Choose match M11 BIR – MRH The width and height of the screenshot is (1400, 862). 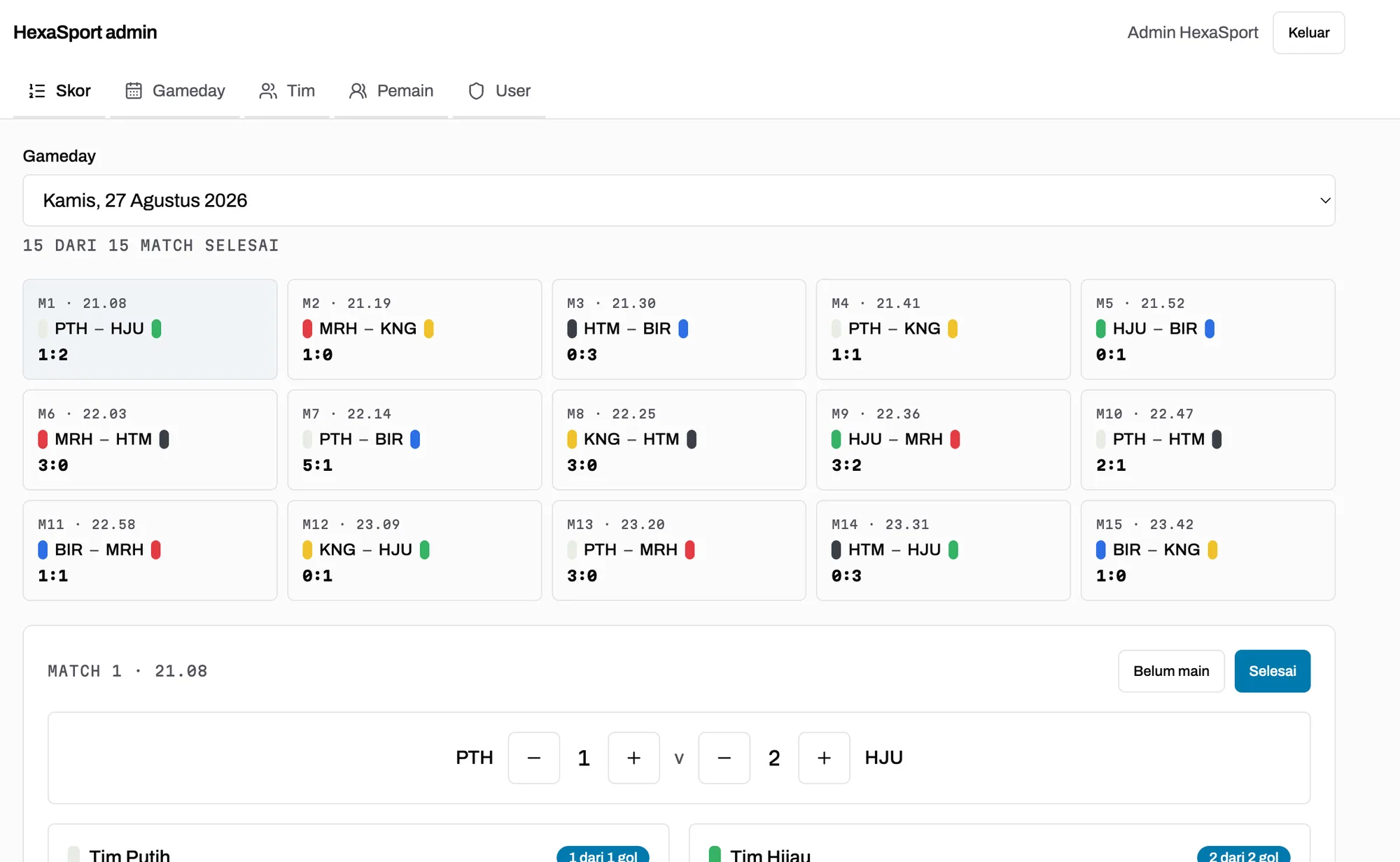tap(150, 551)
